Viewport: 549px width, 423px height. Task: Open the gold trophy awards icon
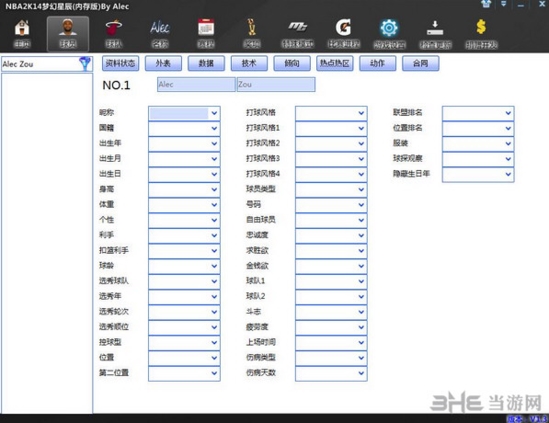[252, 28]
